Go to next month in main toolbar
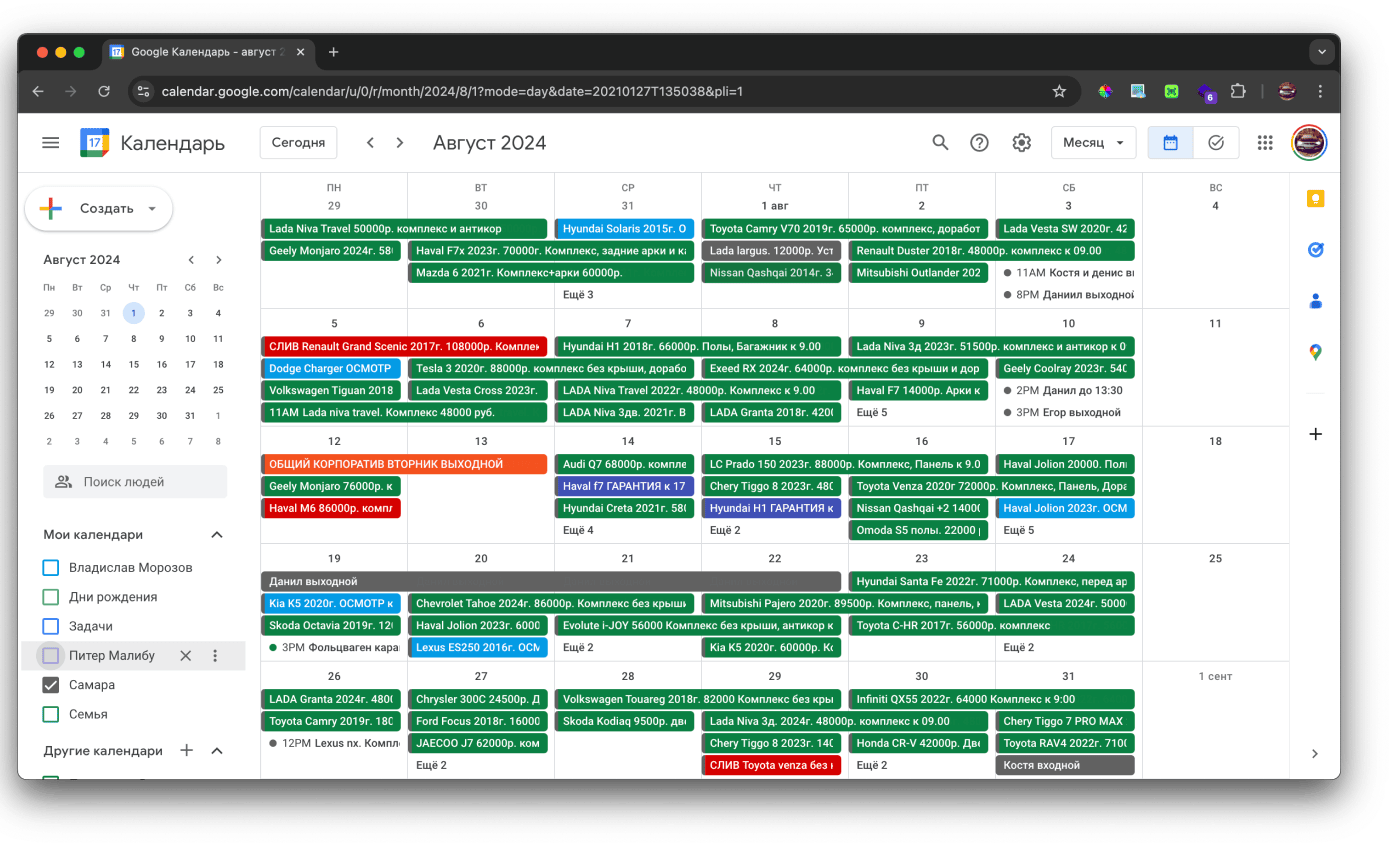This screenshot has height=846, width=1392. point(400,143)
